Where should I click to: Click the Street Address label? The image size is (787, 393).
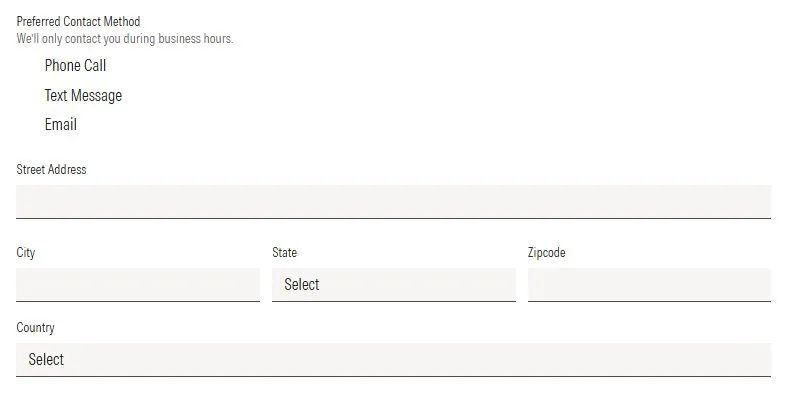[51, 170]
